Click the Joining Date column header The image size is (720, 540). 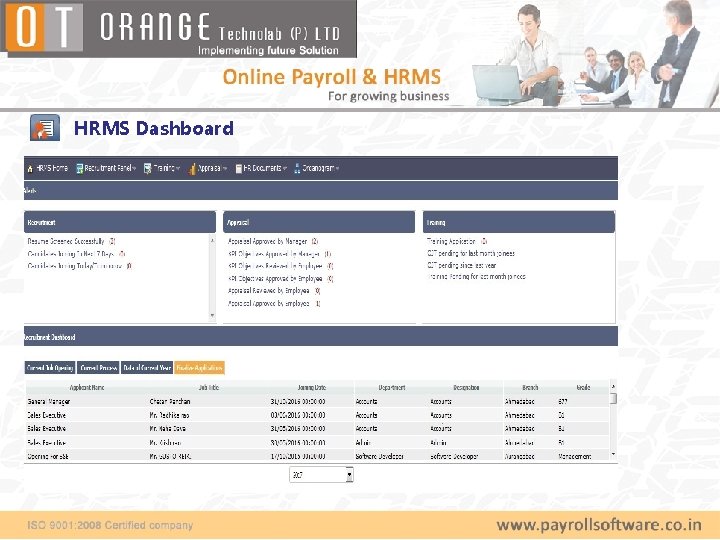312,388
